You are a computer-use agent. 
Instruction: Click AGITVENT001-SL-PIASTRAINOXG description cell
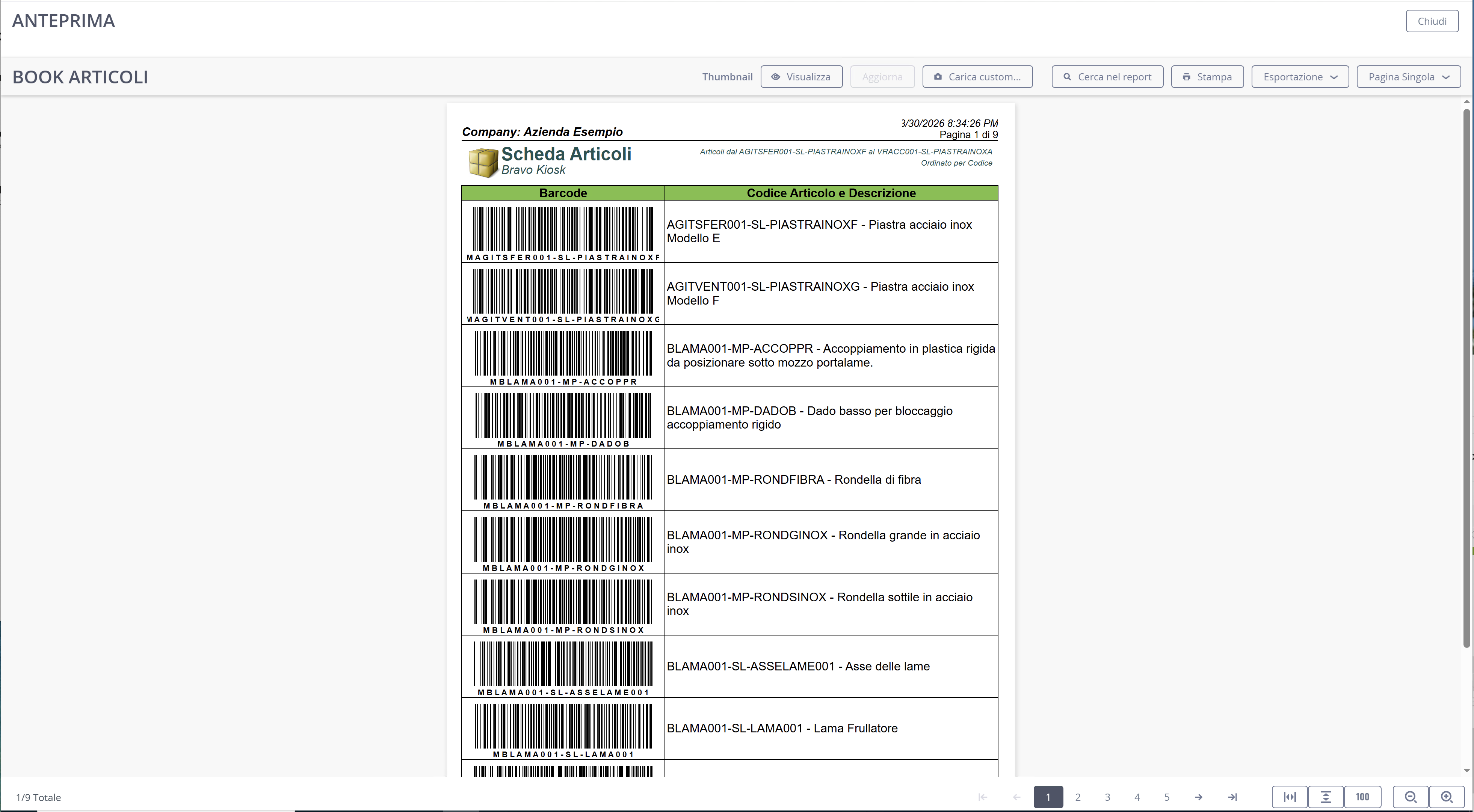coord(831,294)
